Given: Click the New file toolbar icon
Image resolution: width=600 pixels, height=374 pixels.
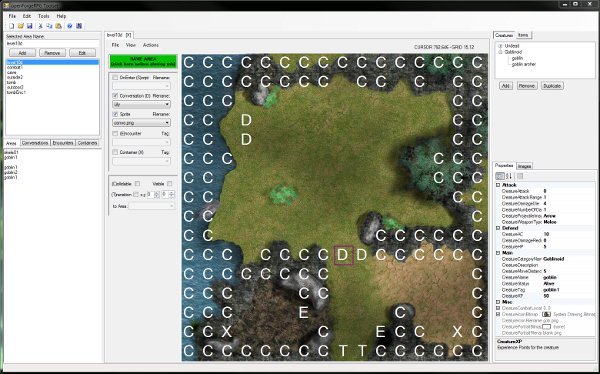Looking at the screenshot, I should tap(11, 26).
